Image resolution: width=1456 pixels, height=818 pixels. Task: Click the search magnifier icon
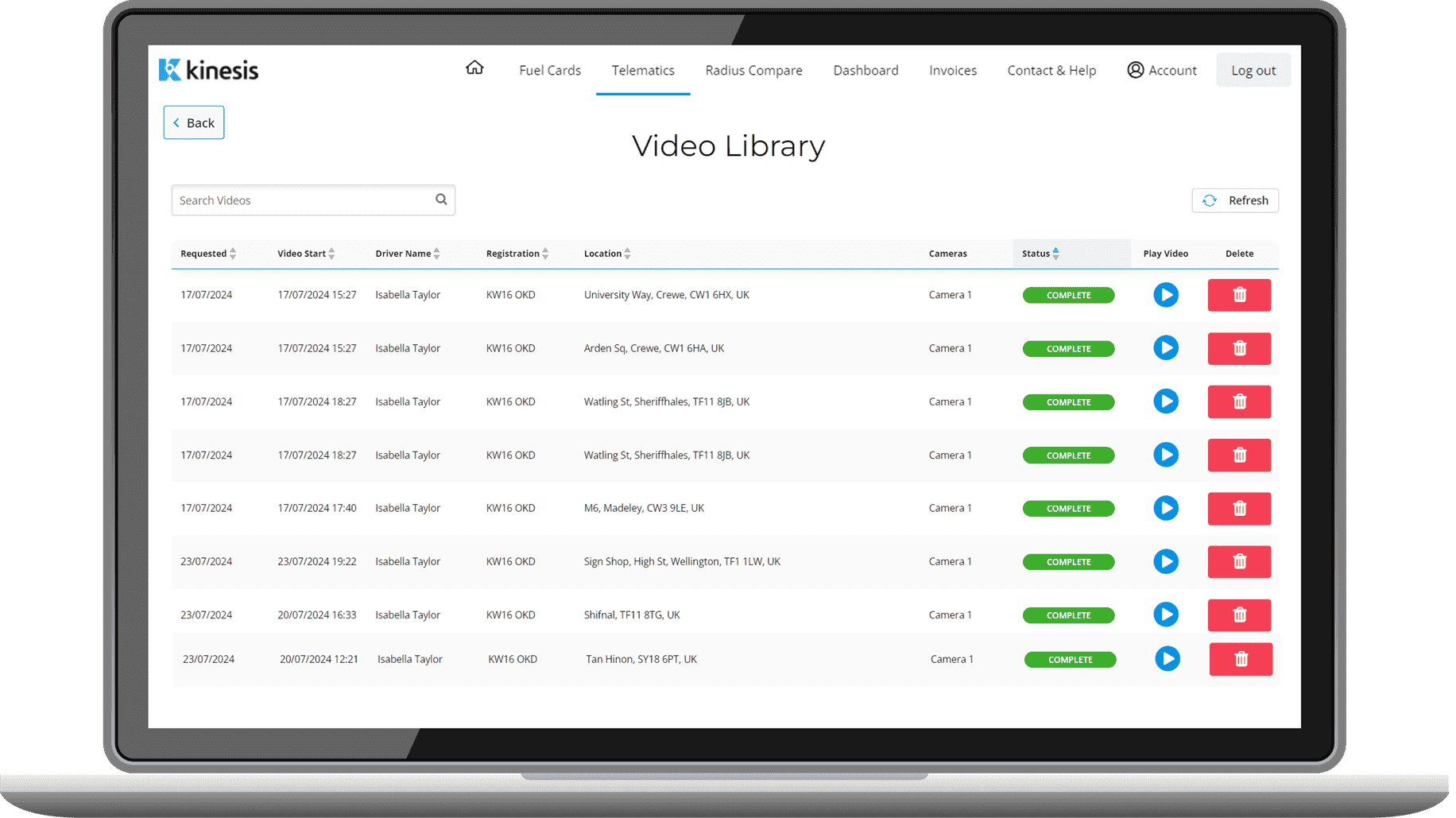pos(441,200)
